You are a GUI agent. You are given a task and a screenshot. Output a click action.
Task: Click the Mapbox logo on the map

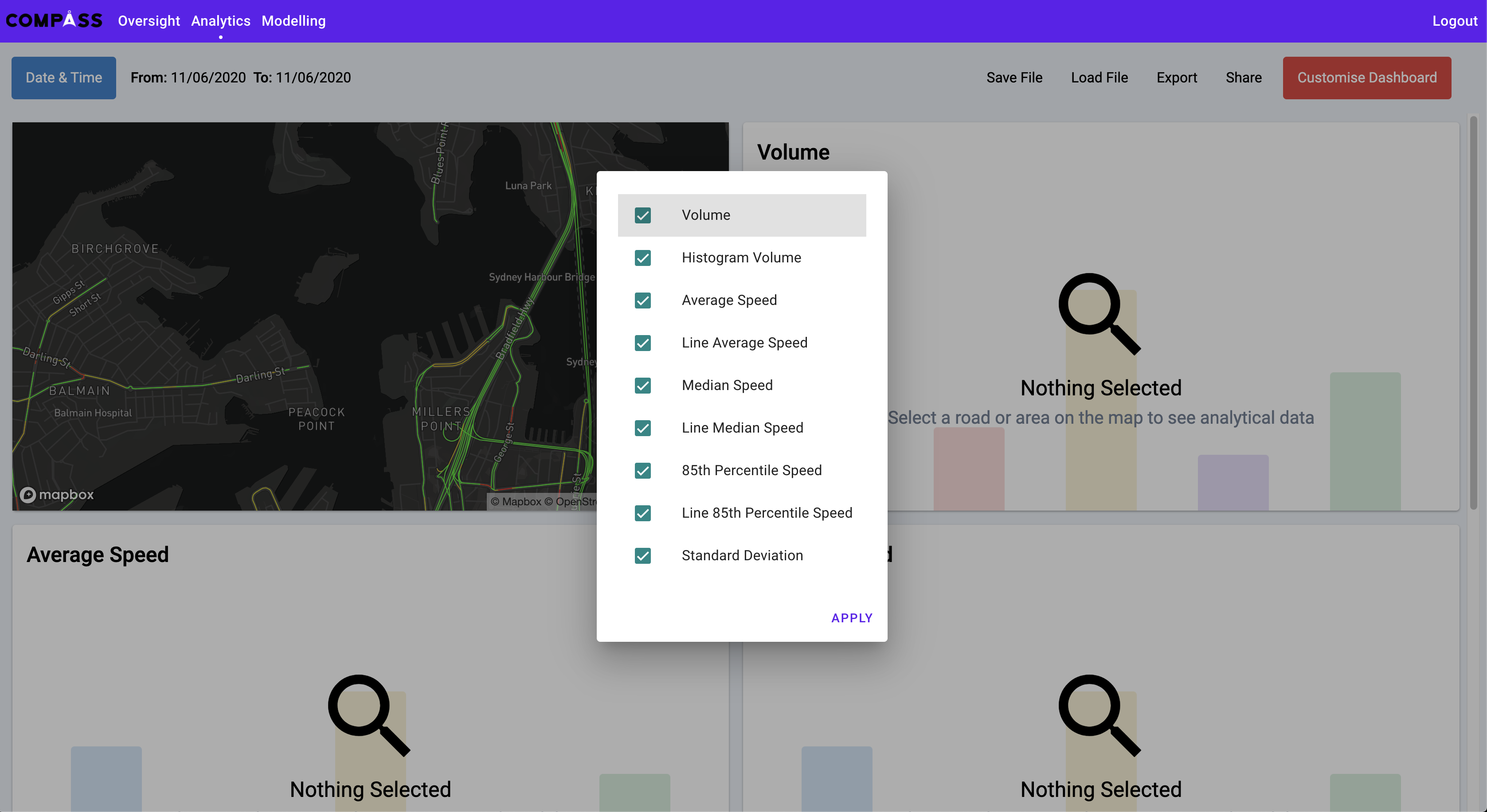click(57, 495)
